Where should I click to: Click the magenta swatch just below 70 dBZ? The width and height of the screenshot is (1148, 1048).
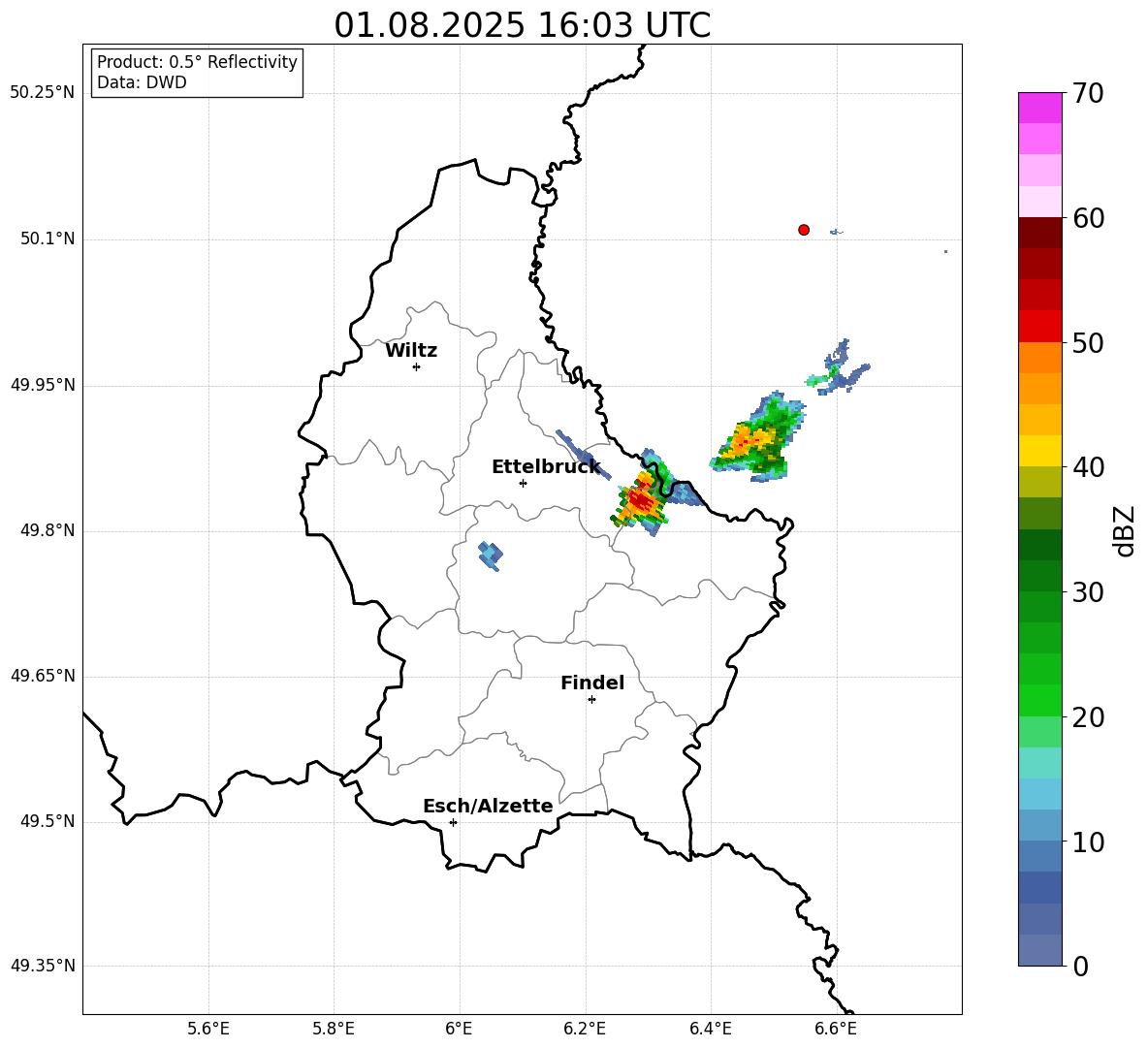[x=1039, y=108]
